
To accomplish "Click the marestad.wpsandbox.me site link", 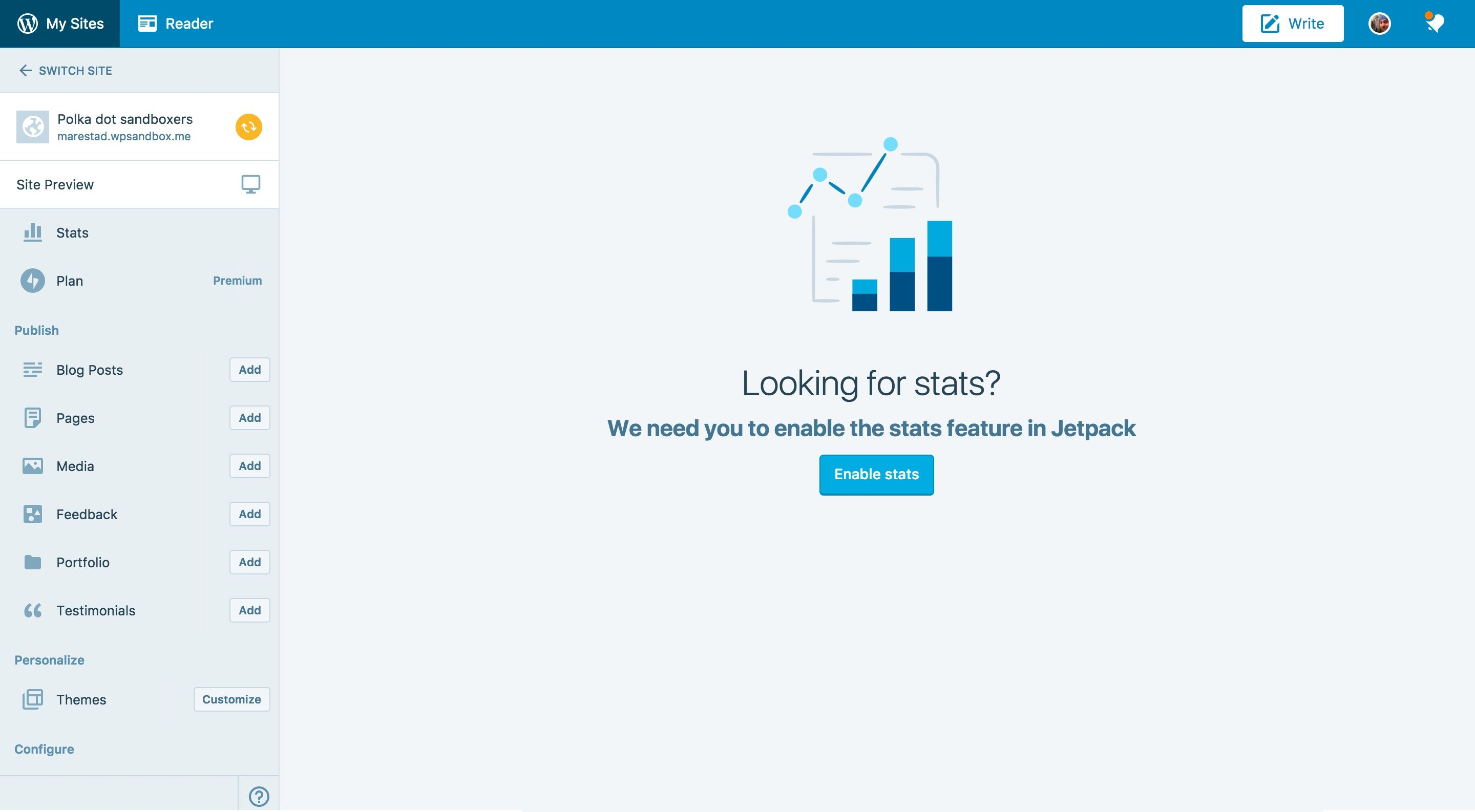I will click(x=123, y=136).
